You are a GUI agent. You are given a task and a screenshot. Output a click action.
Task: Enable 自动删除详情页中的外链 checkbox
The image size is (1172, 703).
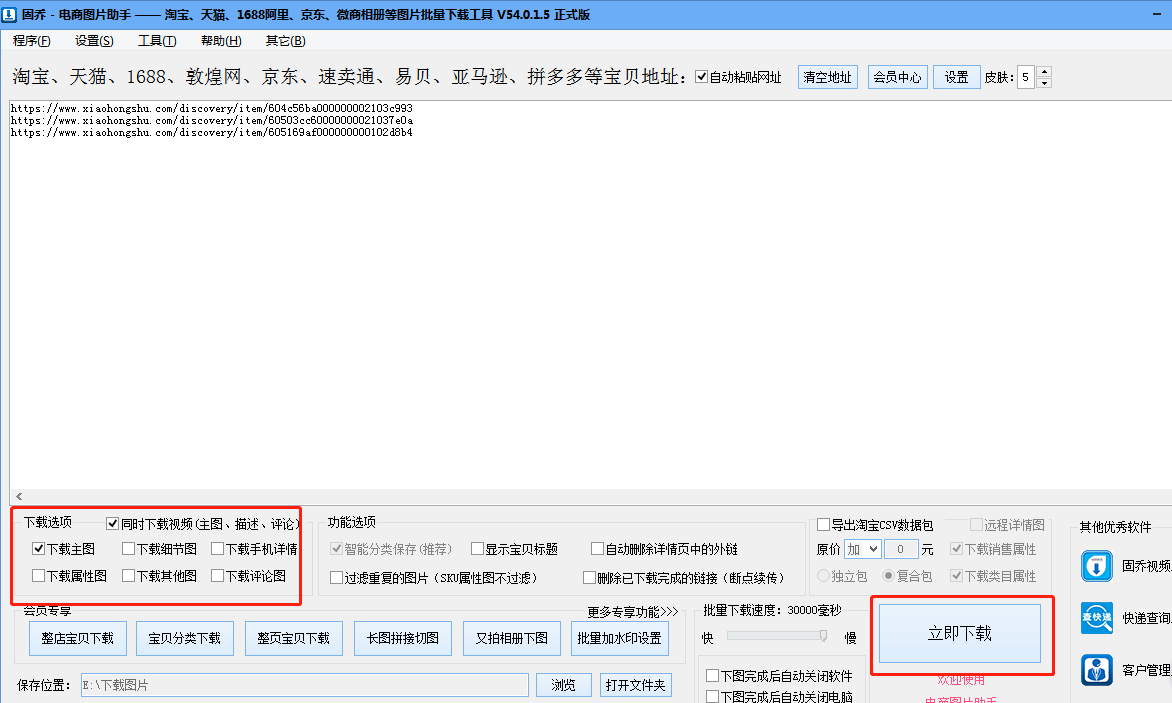(x=597, y=548)
